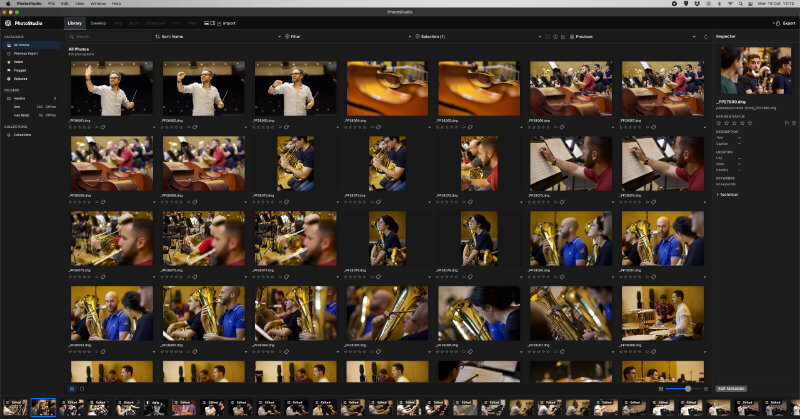Toggle the reject icon beside the Inspector flag
Screen dimensions: 800x419
coord(794,123)
